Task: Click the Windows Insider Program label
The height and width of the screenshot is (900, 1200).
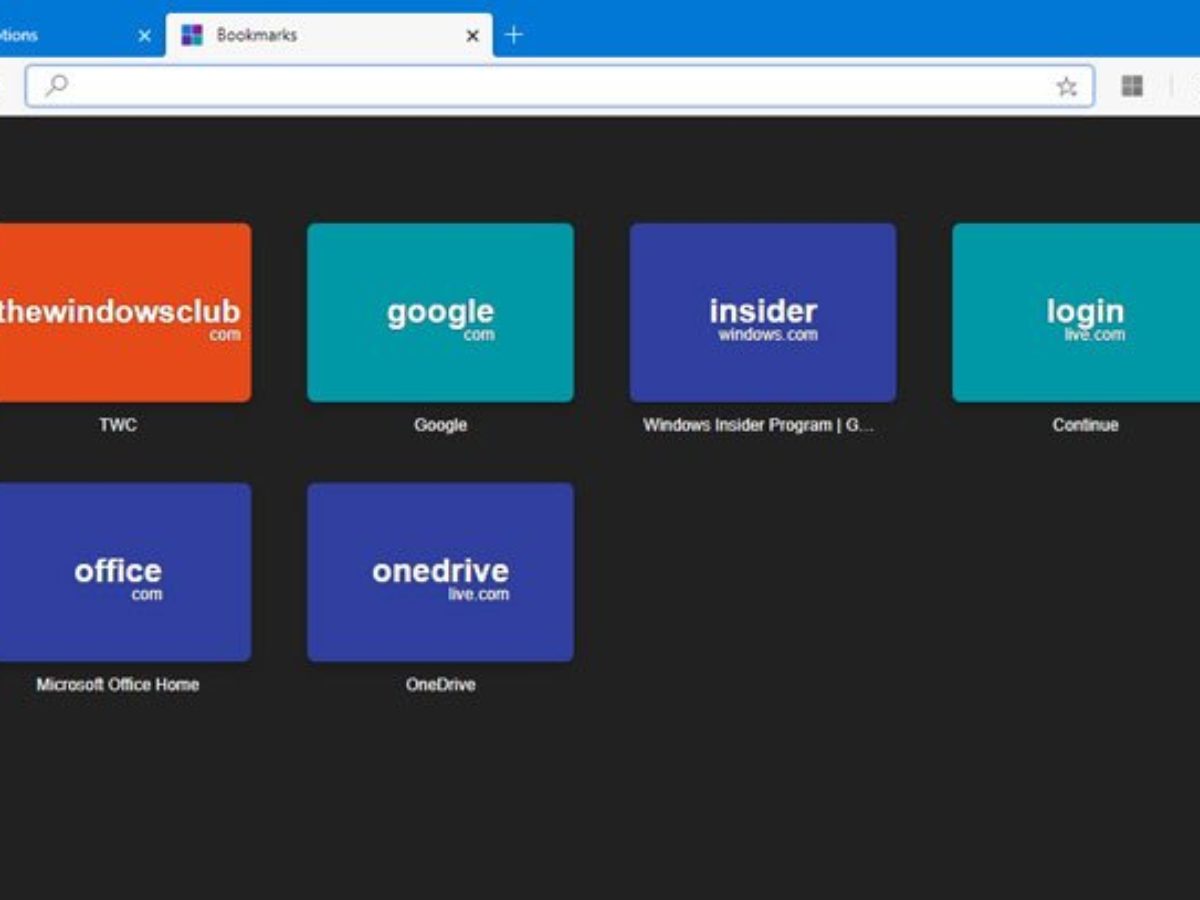Action: click(758, 425)
